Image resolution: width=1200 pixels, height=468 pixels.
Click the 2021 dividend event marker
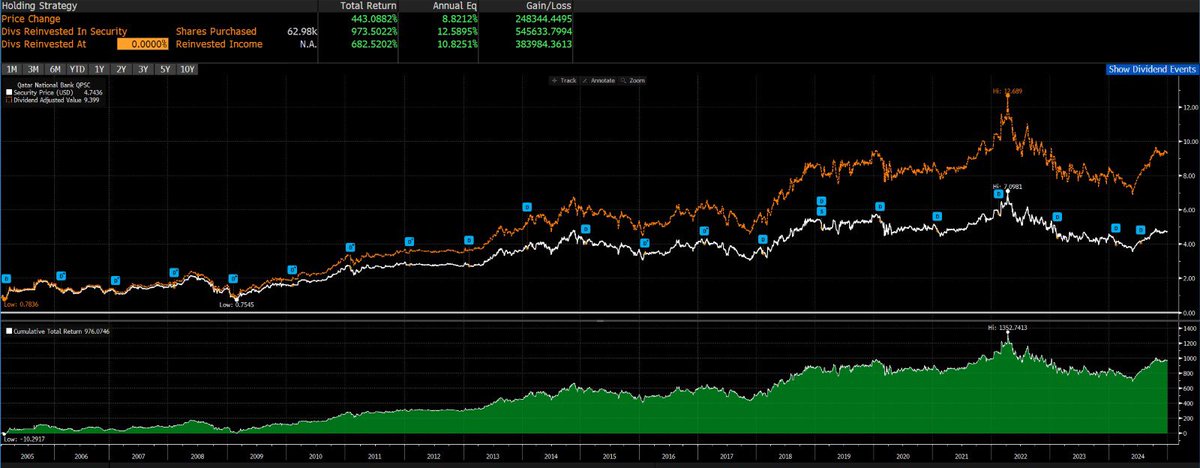(x=938, y=216)
